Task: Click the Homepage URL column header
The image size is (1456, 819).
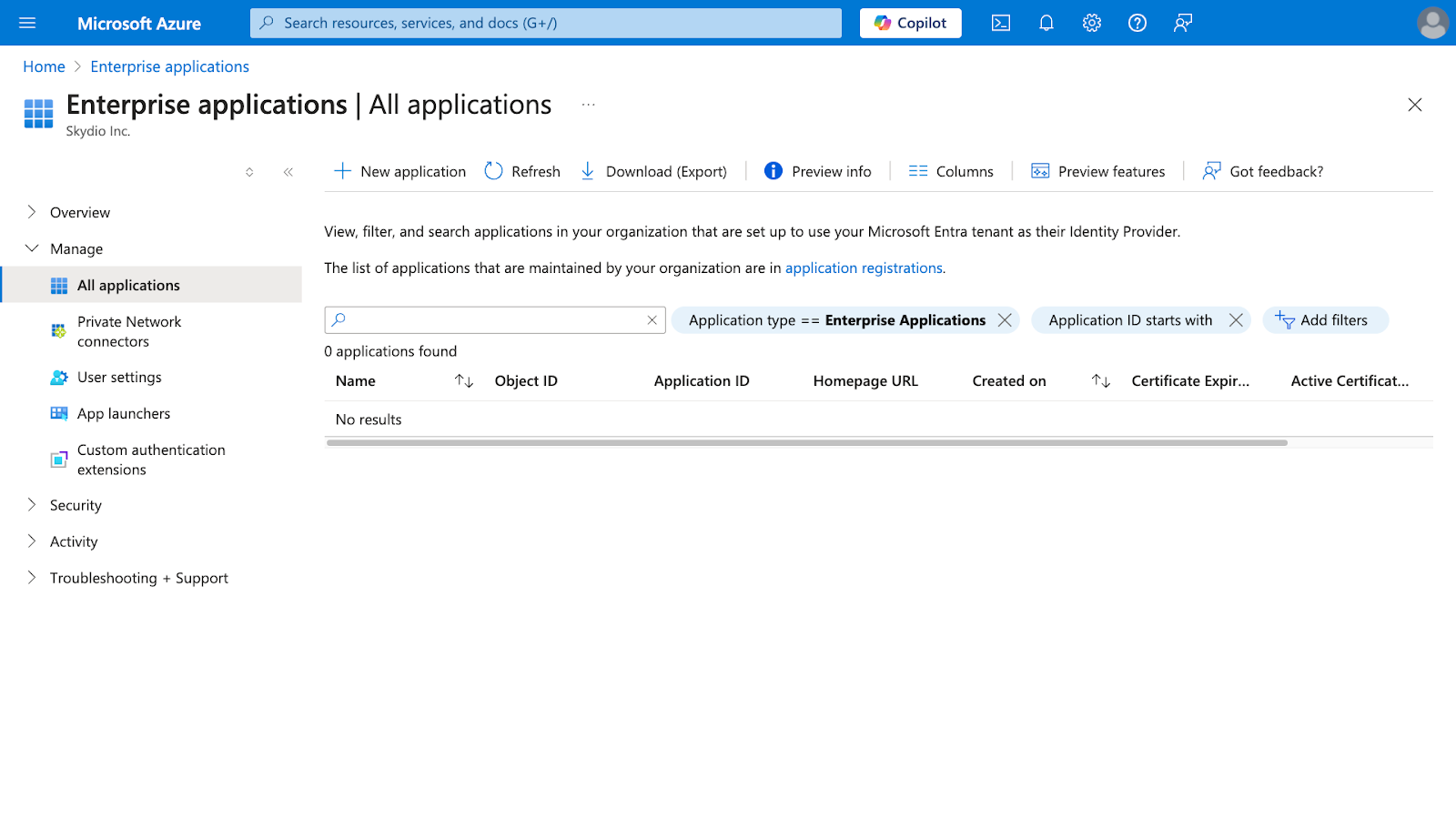Action: [x=865, y=381]
